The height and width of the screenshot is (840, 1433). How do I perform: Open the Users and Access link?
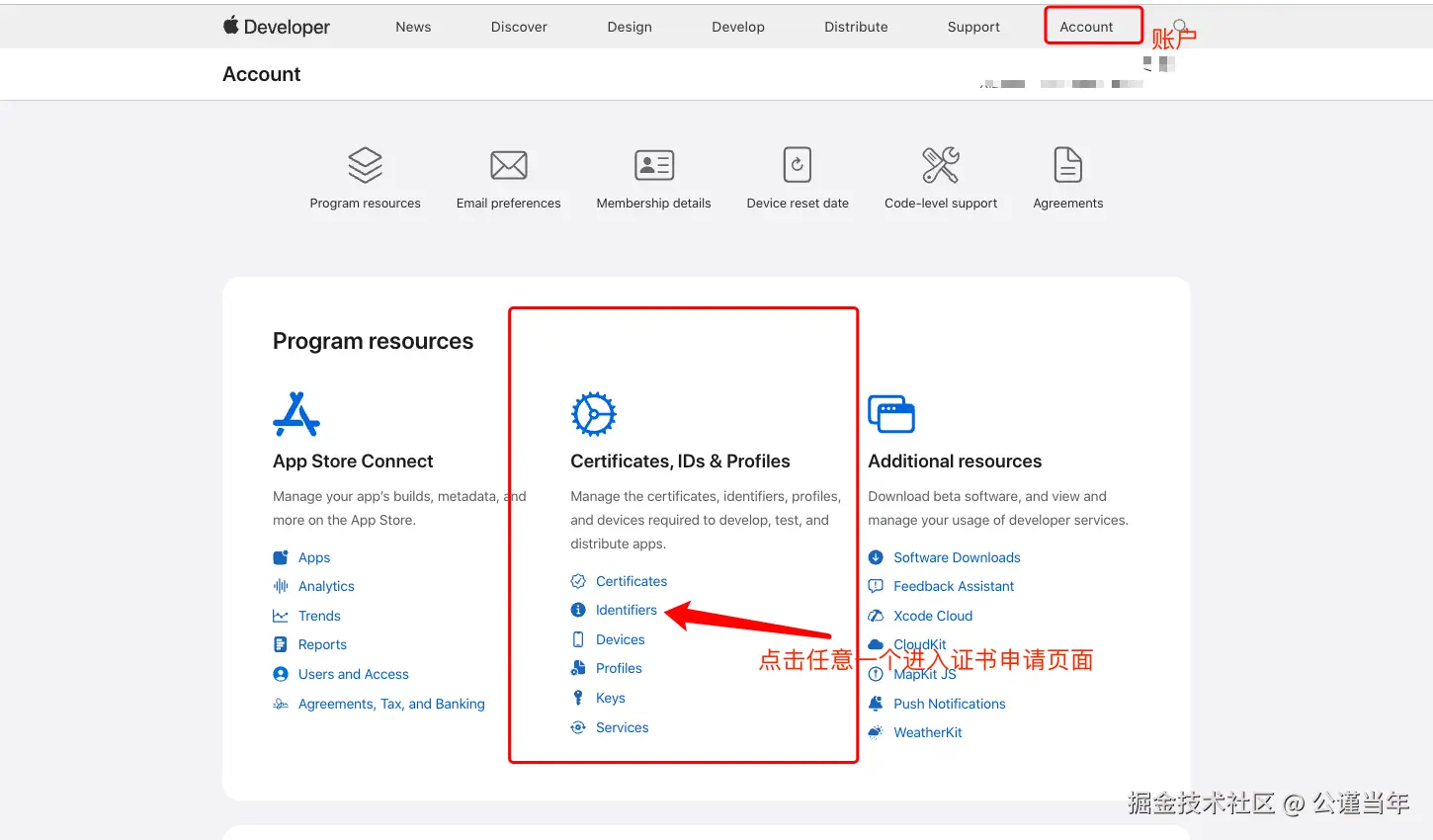point(354,674)
